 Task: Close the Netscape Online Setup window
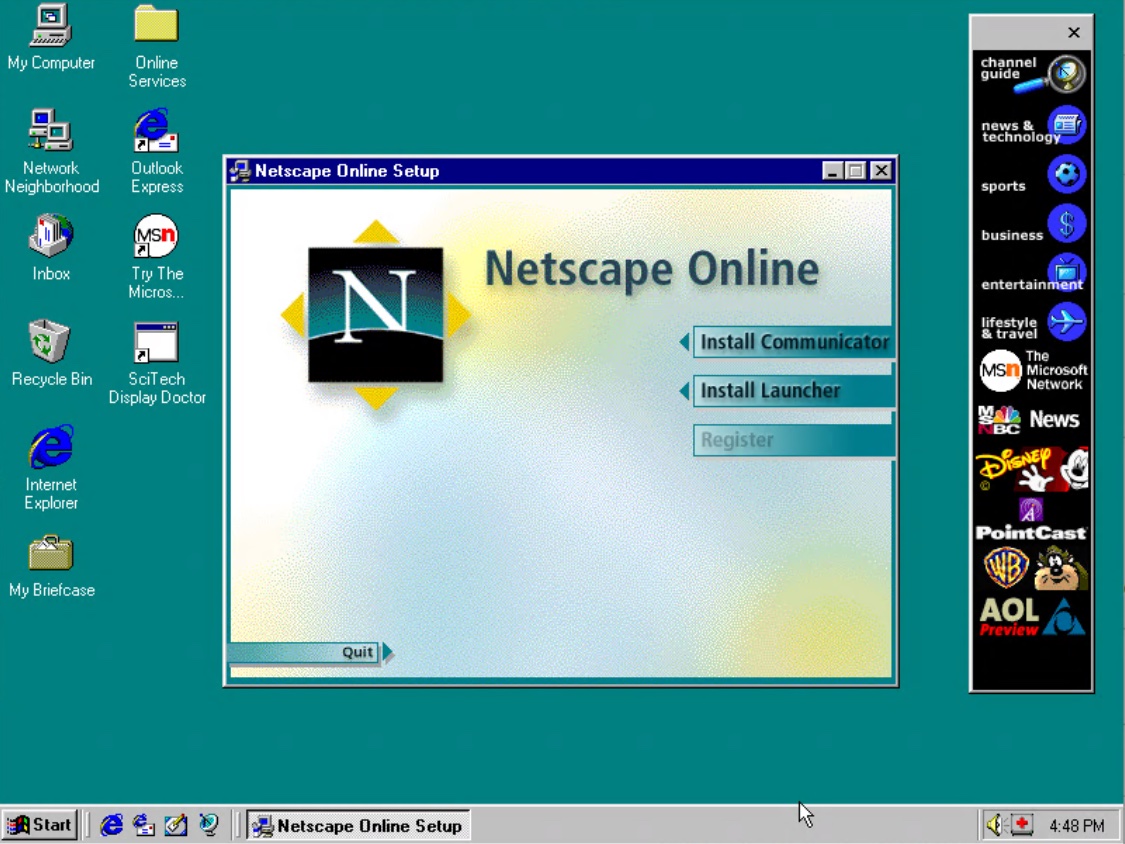point(881,171)
